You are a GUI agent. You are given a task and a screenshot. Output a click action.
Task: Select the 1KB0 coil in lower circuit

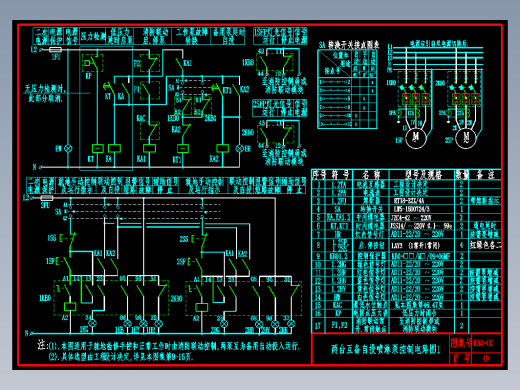coord(70,307)
